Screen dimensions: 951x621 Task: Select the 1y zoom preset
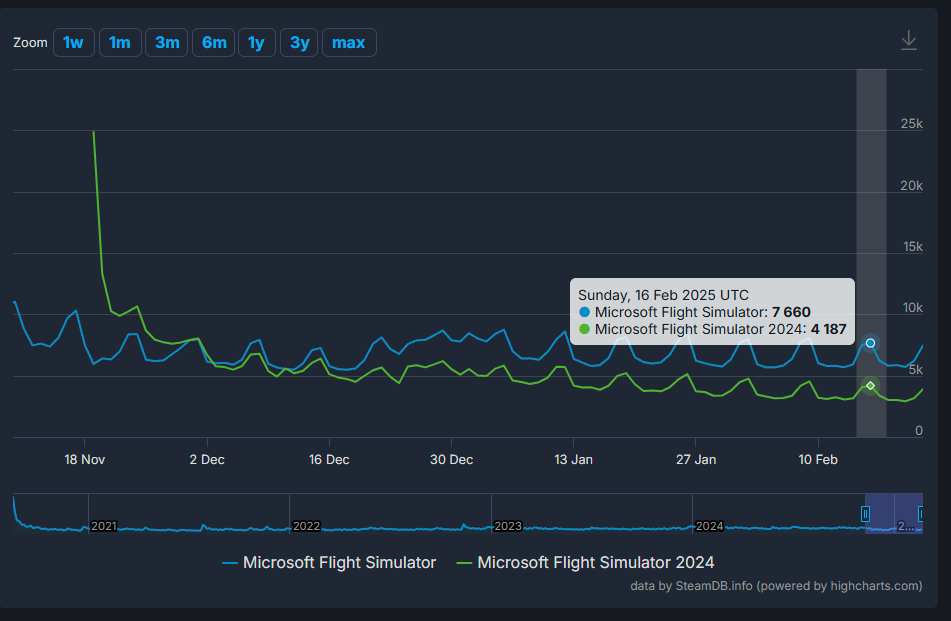pos(256,42)
